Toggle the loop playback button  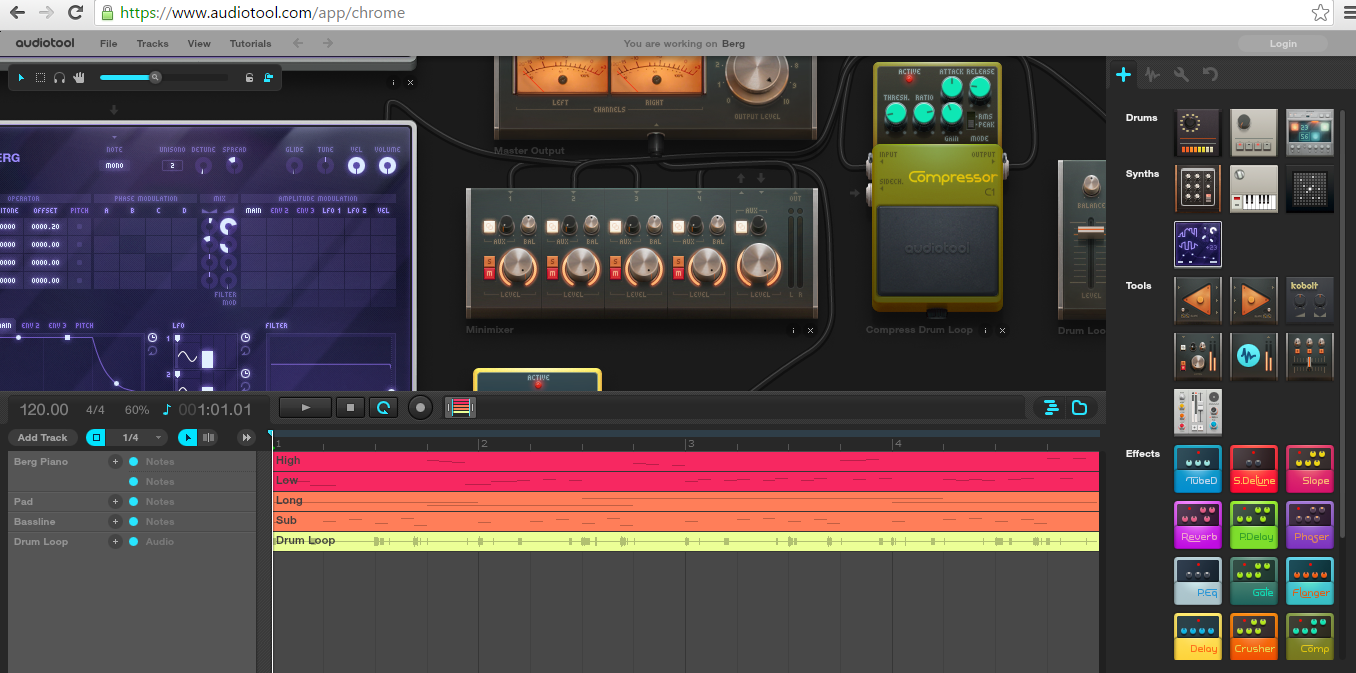[383, 407]
